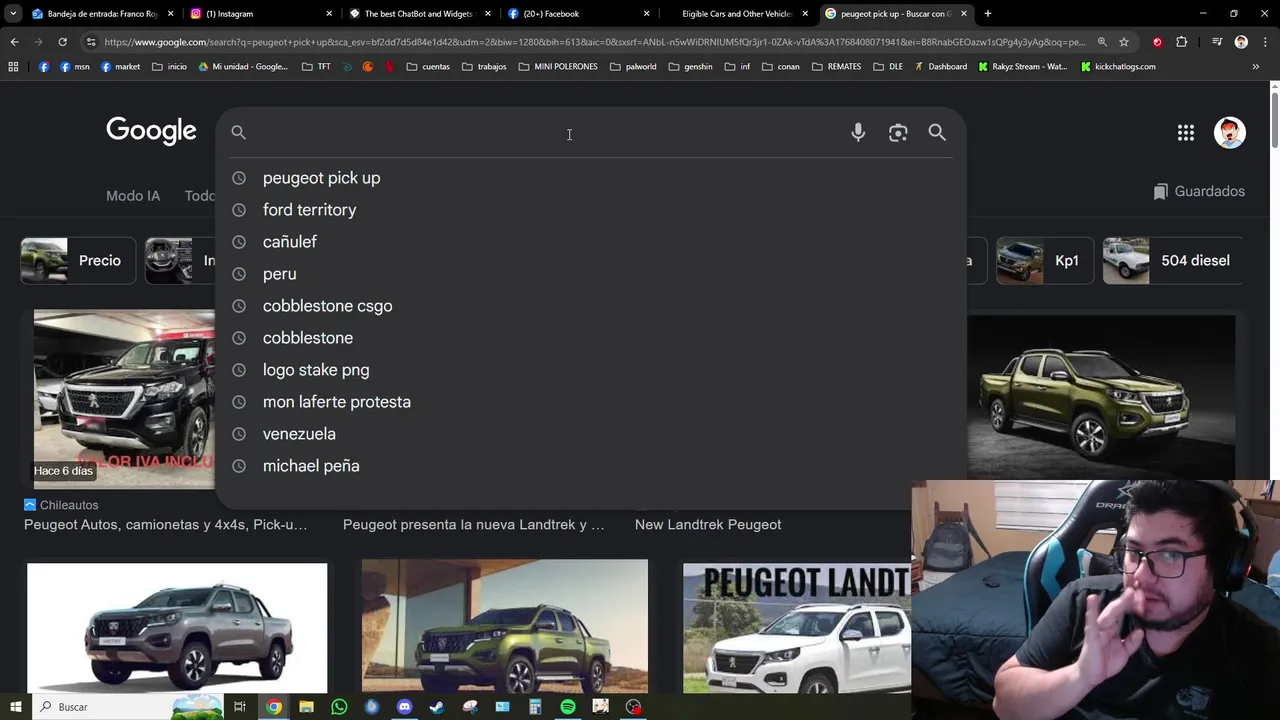Viewport: 1280px width, 720px height.
Task: Open the trabajos bookmarks folder
Action: pyautogui.click(x=484, y=67)
